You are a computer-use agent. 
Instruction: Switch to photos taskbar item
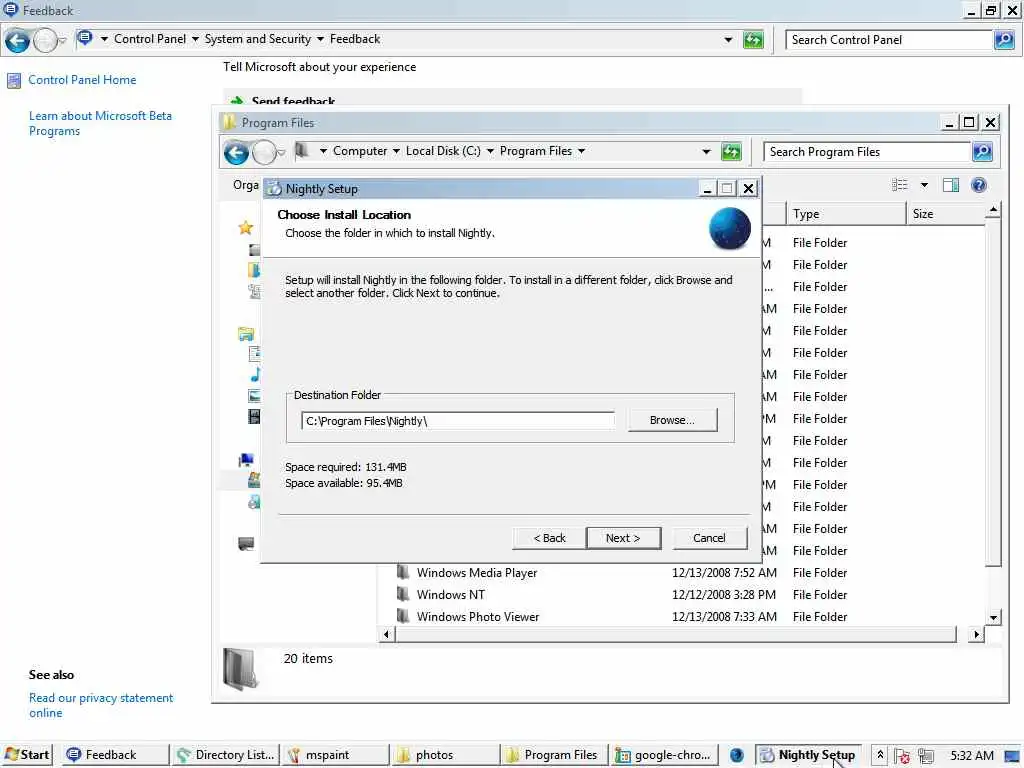coord(445,755)
